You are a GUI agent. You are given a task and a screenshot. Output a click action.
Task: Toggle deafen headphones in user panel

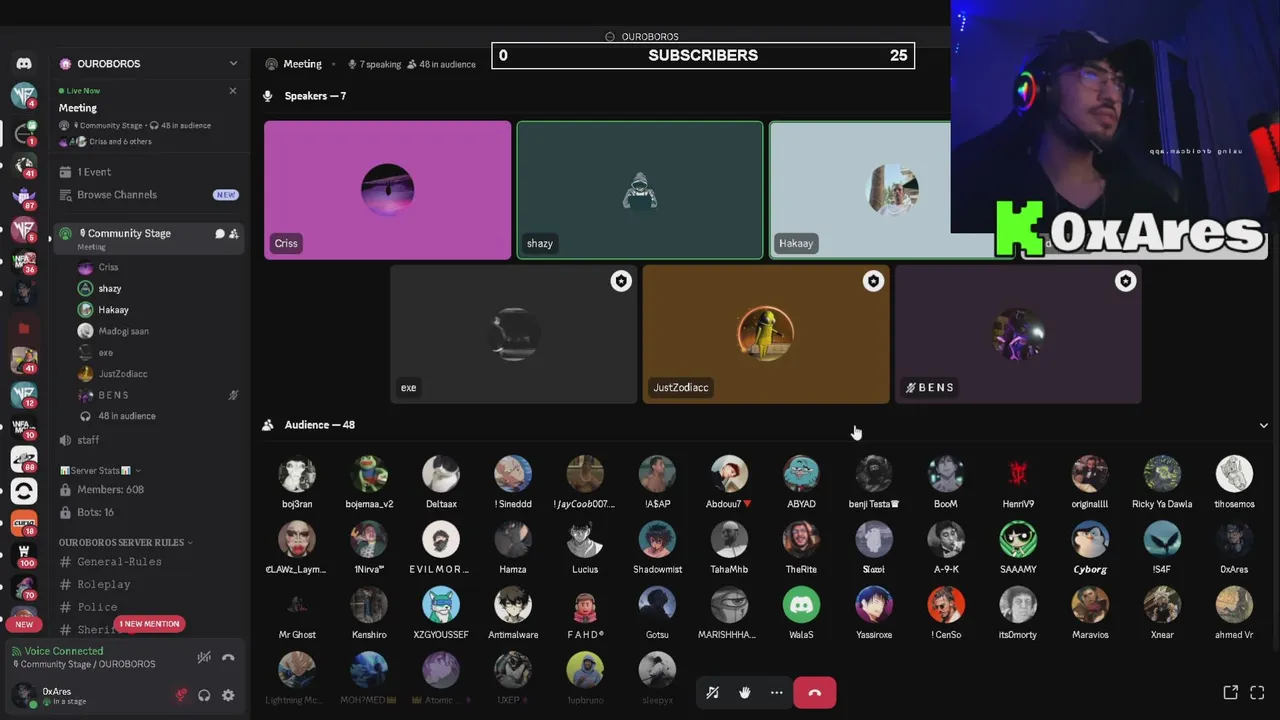(x=204, y=695)
